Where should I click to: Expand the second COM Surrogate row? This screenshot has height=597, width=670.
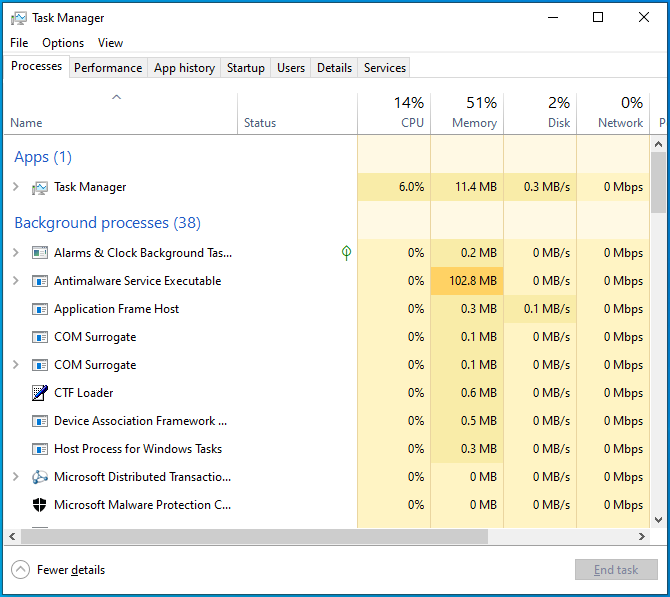(16, 365)
